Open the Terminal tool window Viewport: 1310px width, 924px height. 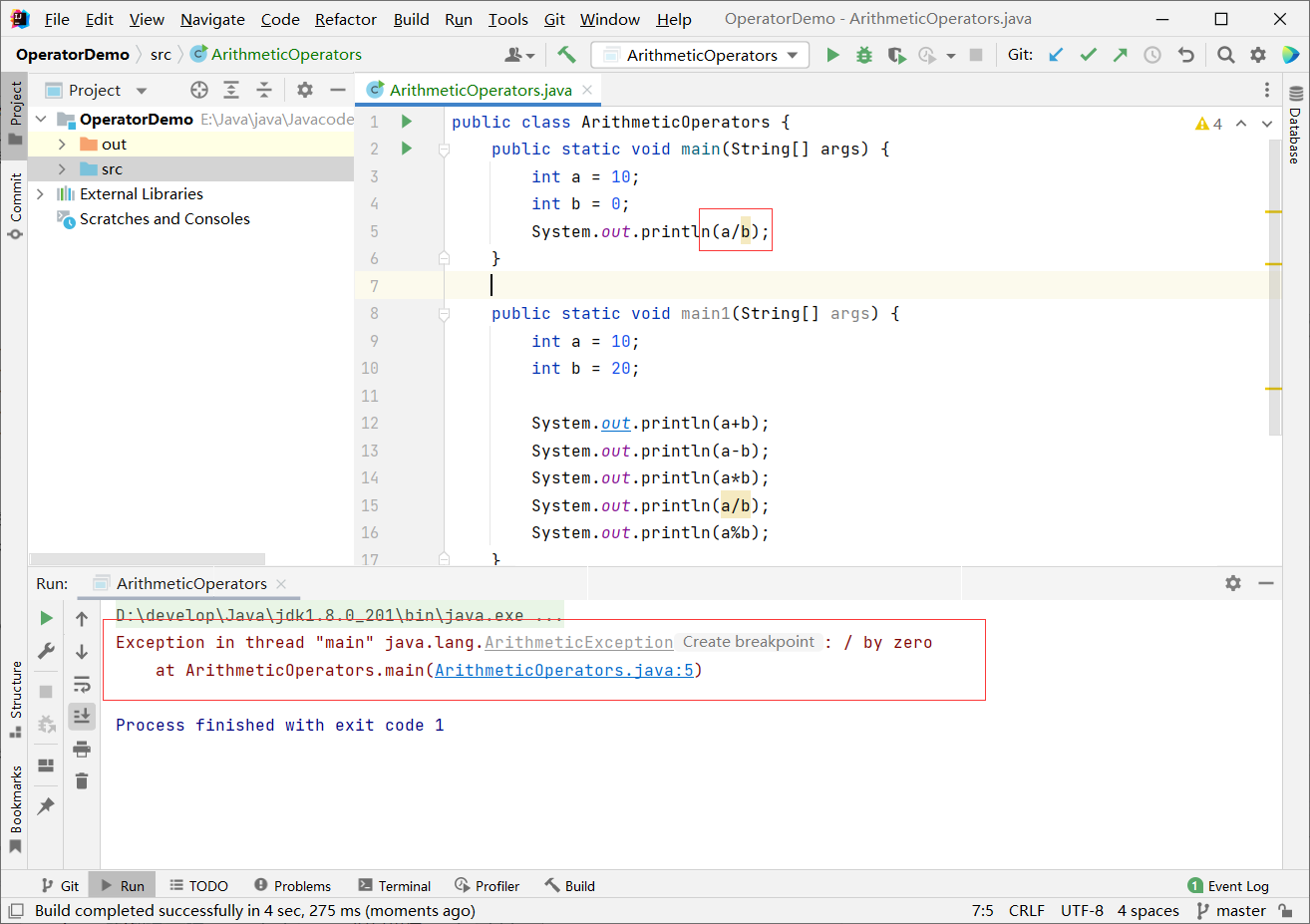tap(395, 885)
